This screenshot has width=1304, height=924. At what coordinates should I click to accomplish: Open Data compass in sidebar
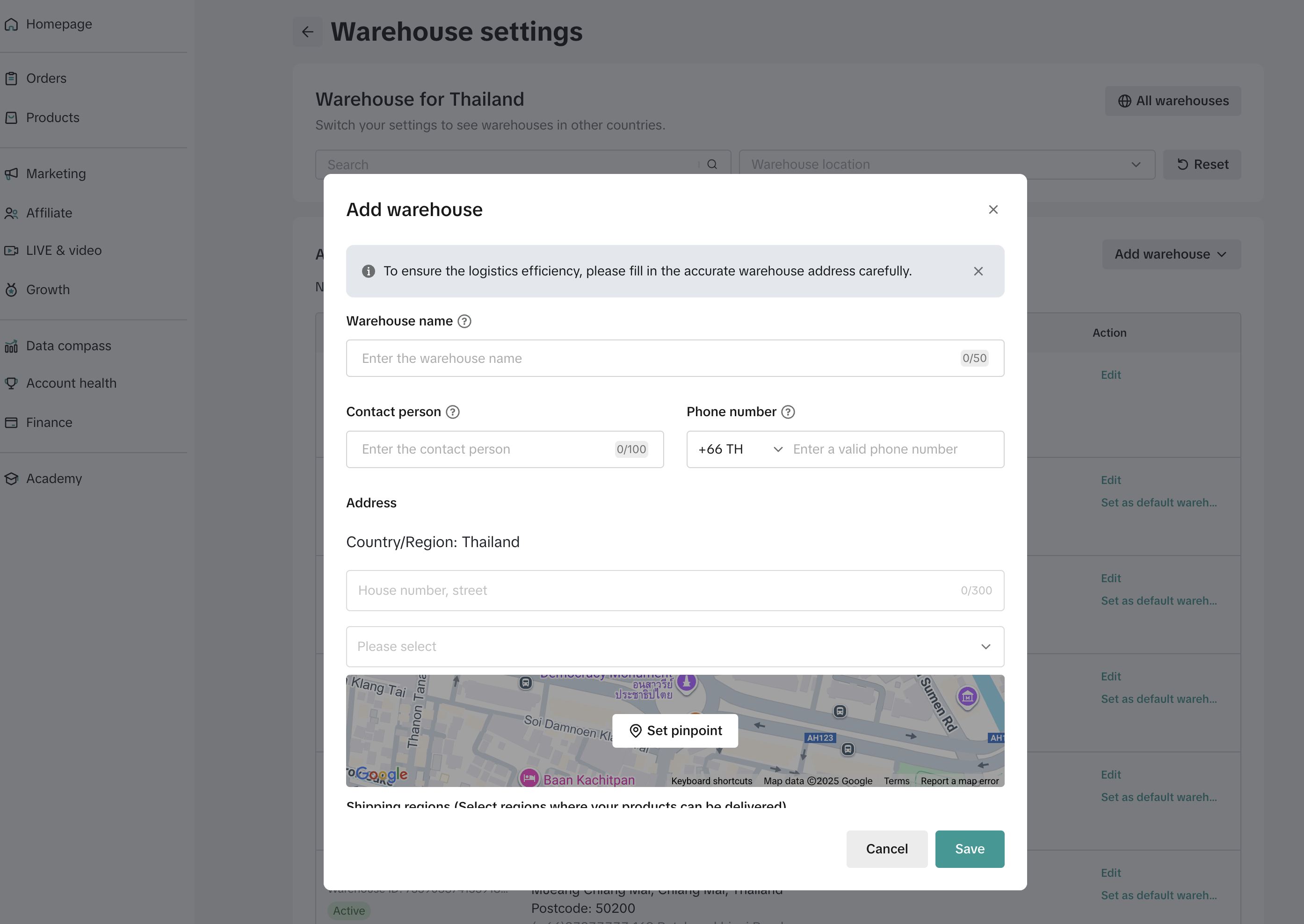click(68, 346)
